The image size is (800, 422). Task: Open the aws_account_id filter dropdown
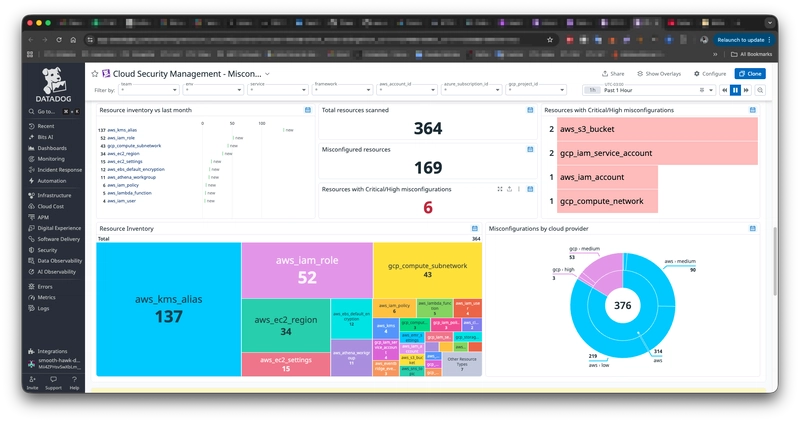[407, 90]
